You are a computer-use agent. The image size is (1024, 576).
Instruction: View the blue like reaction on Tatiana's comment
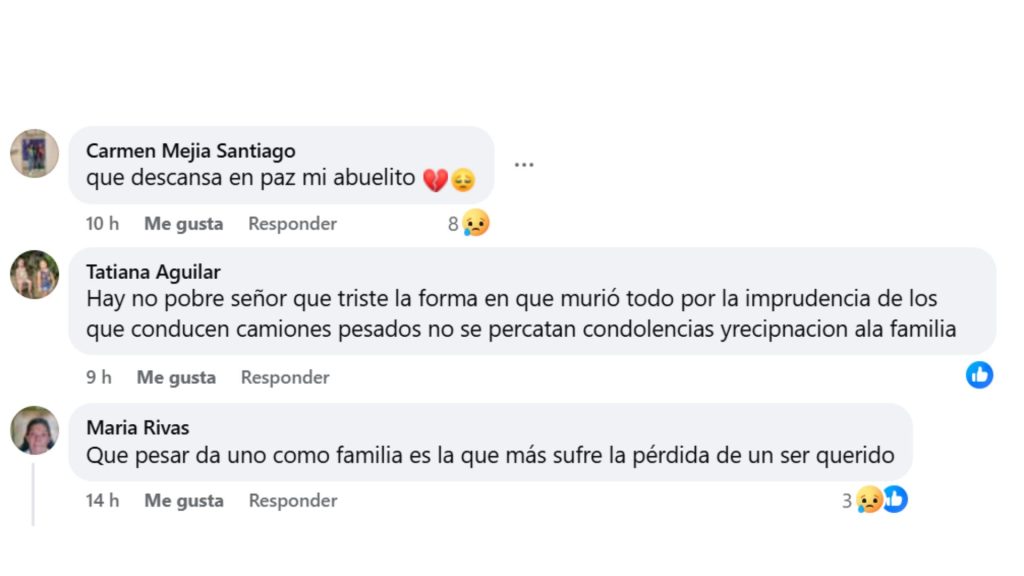point(980,375)
